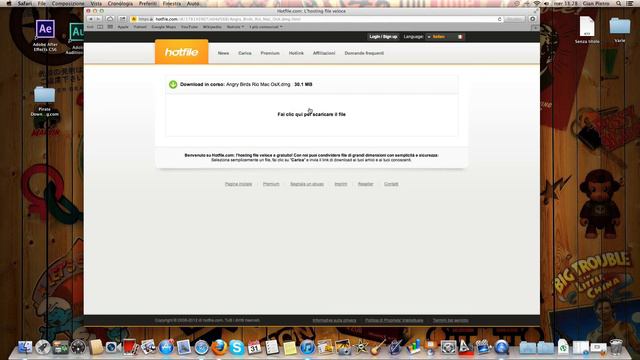The width and height of the screenshot is (640, 360).
Task: Open the File menu
Action: pos(42,3)
